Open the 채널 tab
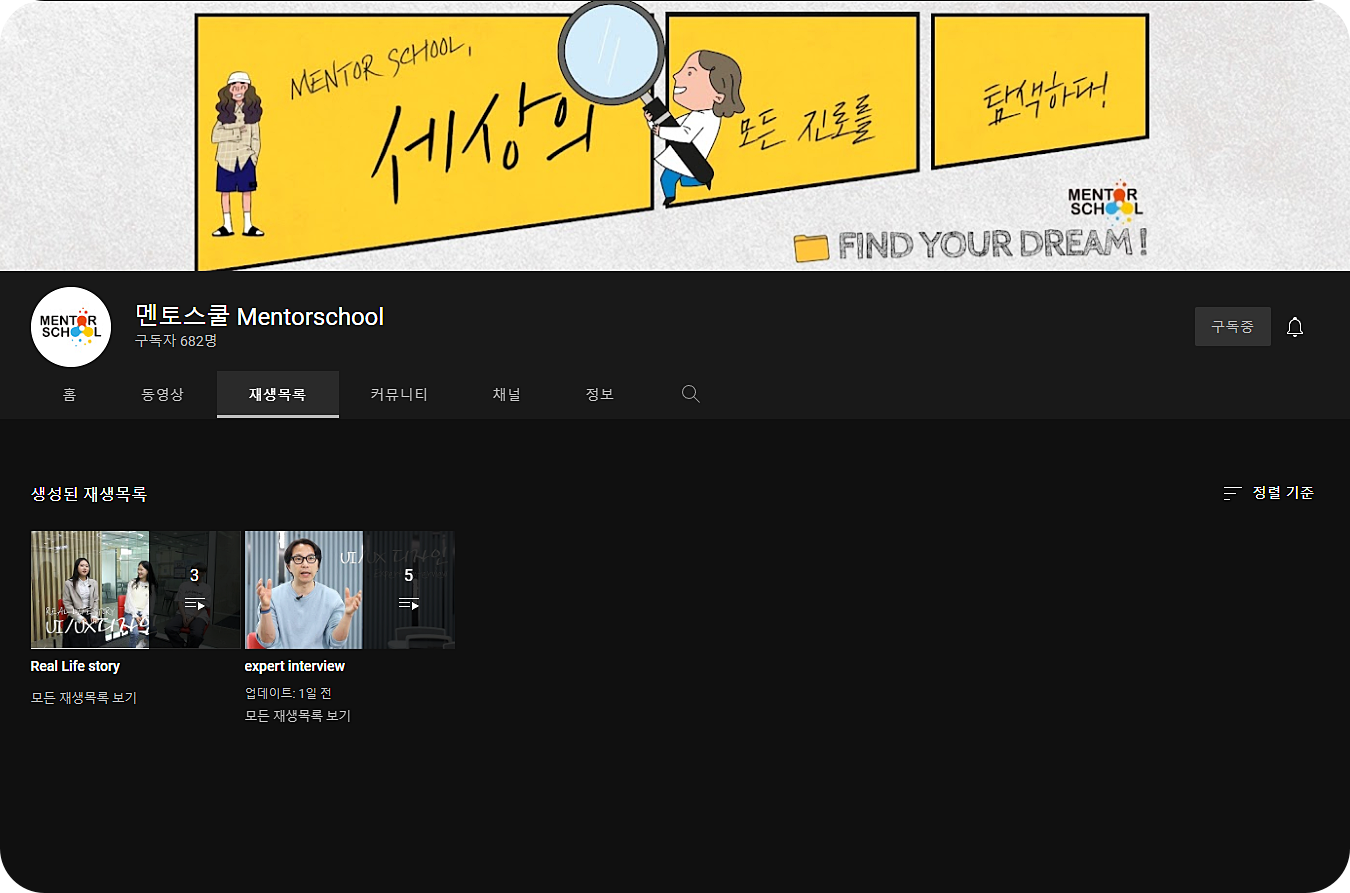Screen dimensions: 1350x893 [507, 394]
